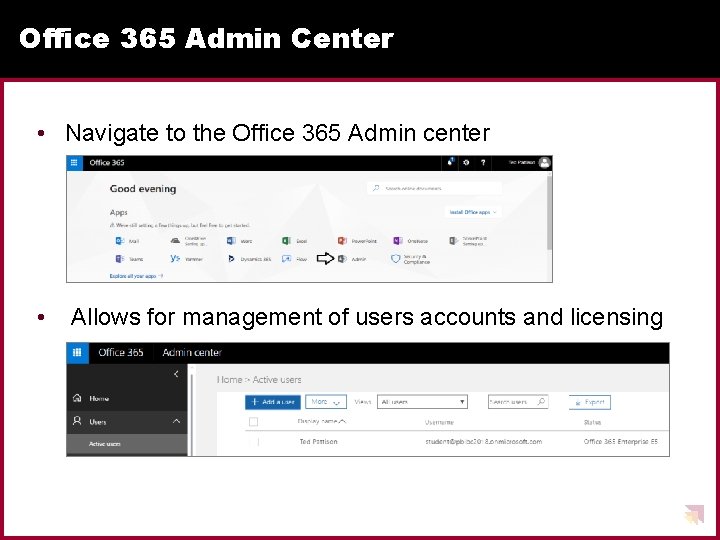Open help question mark icon

pyautogui.click(x=483, y=162)
